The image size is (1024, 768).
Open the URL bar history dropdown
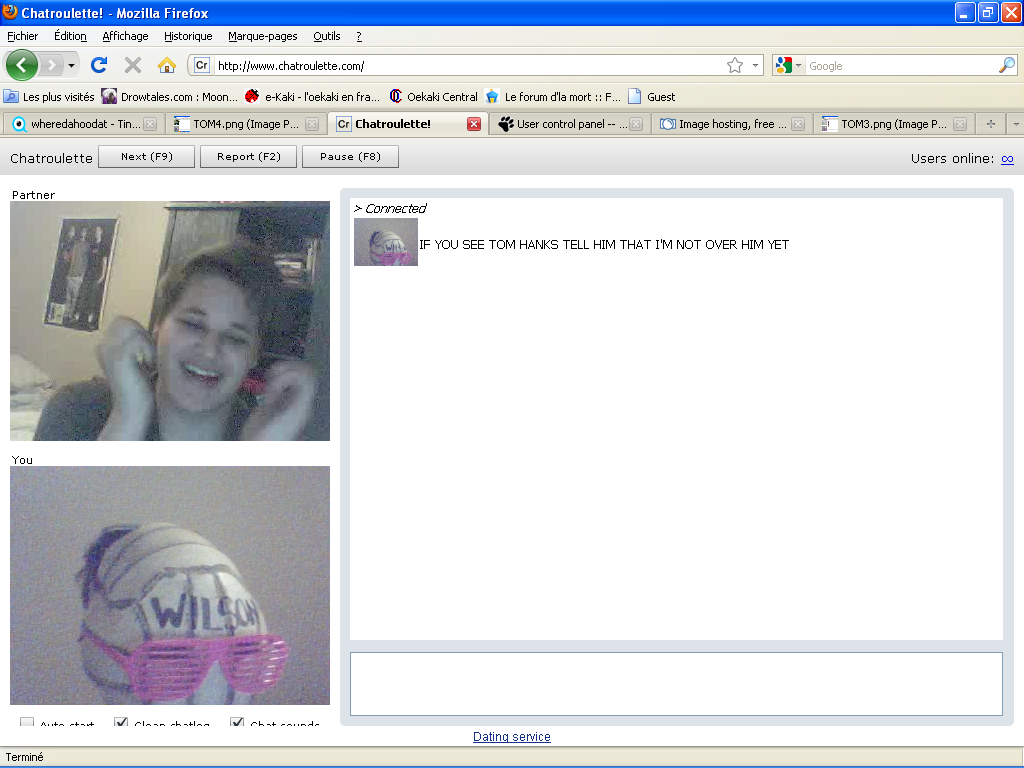click(x=755, y=66)
